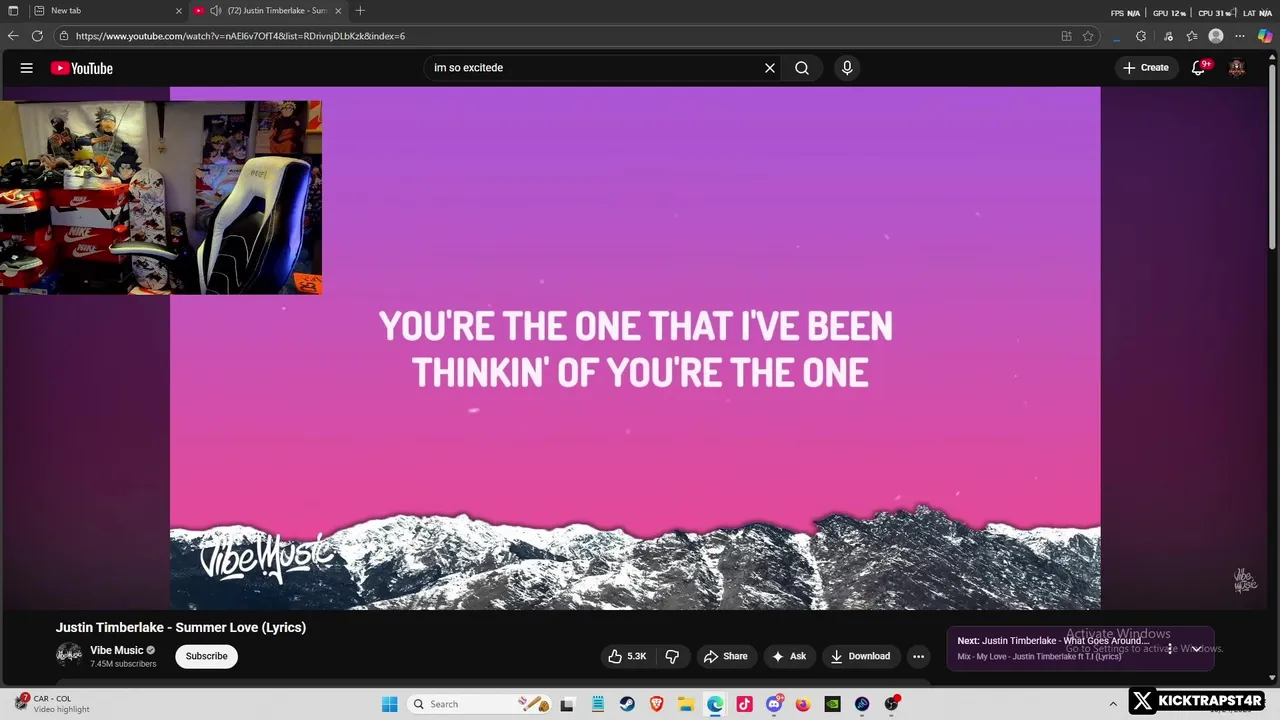
Task: Like the Summer Love video
Action: coord(628,656)
